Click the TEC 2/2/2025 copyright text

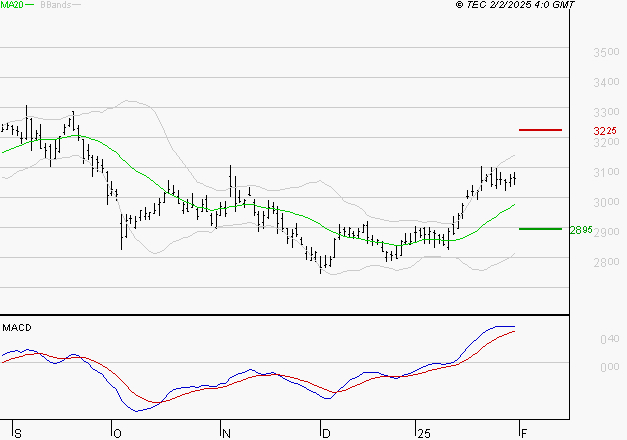[515, 4]
